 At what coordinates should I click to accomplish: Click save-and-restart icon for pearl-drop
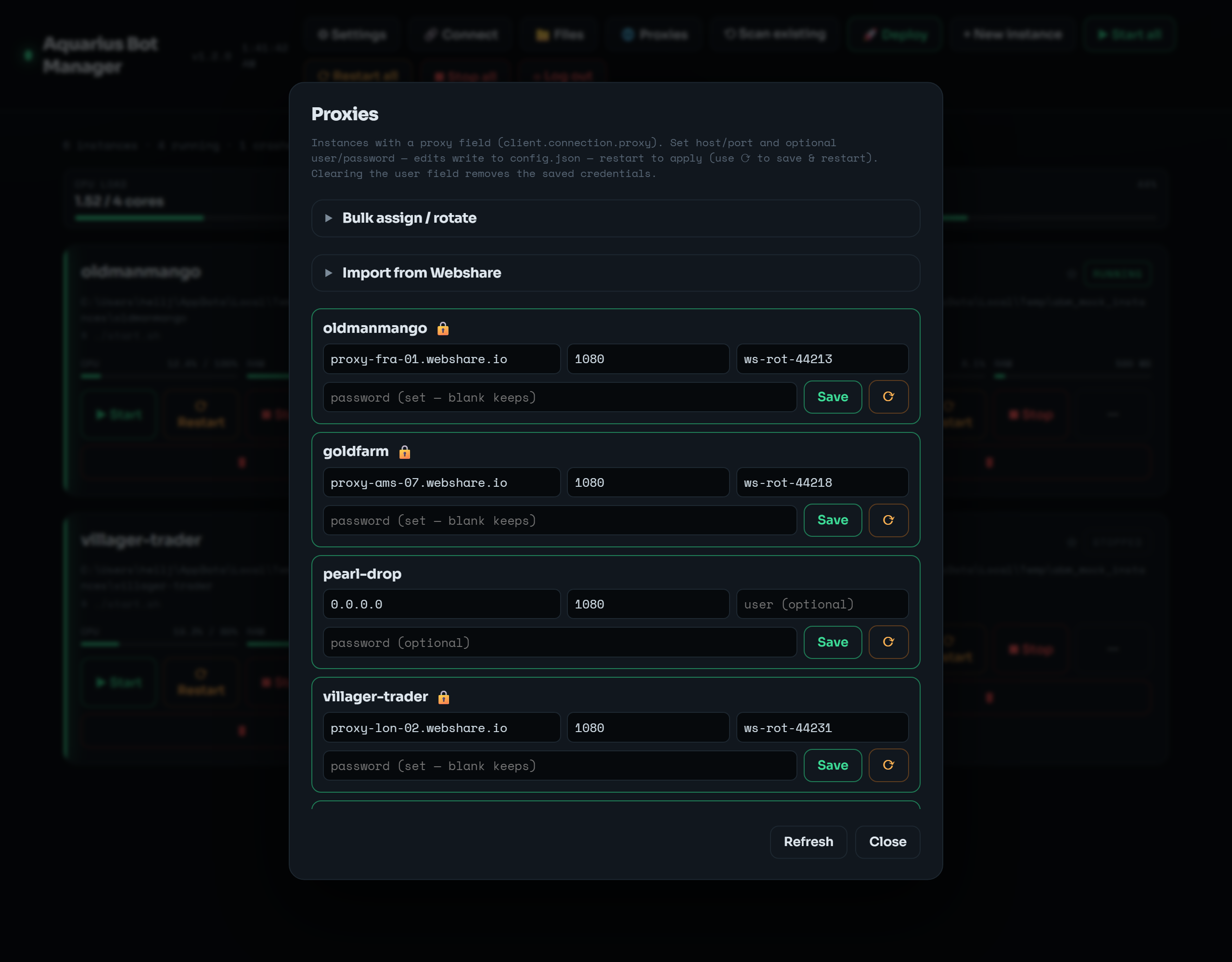pos(888,642)
